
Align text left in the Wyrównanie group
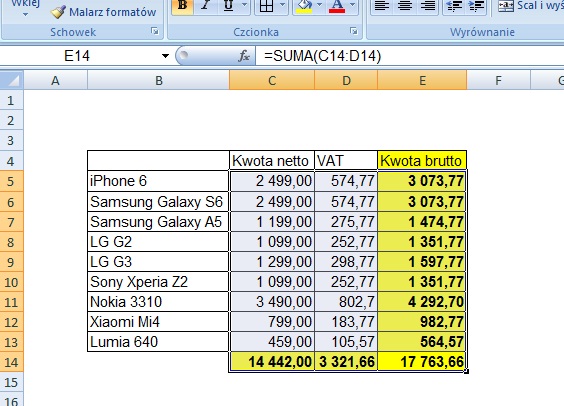click(x=382, y=6)
